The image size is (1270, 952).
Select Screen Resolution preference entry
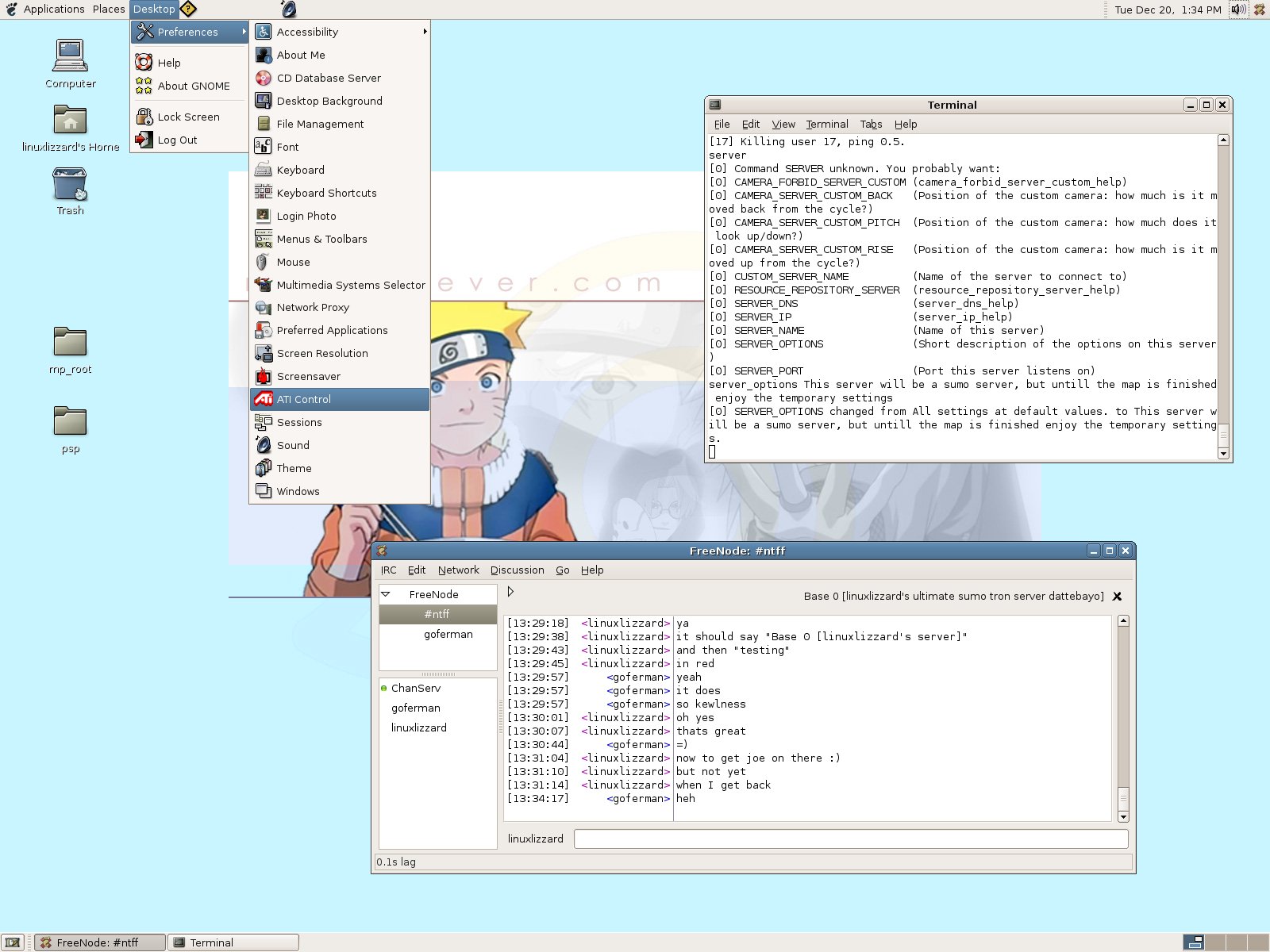pos(322,353)
